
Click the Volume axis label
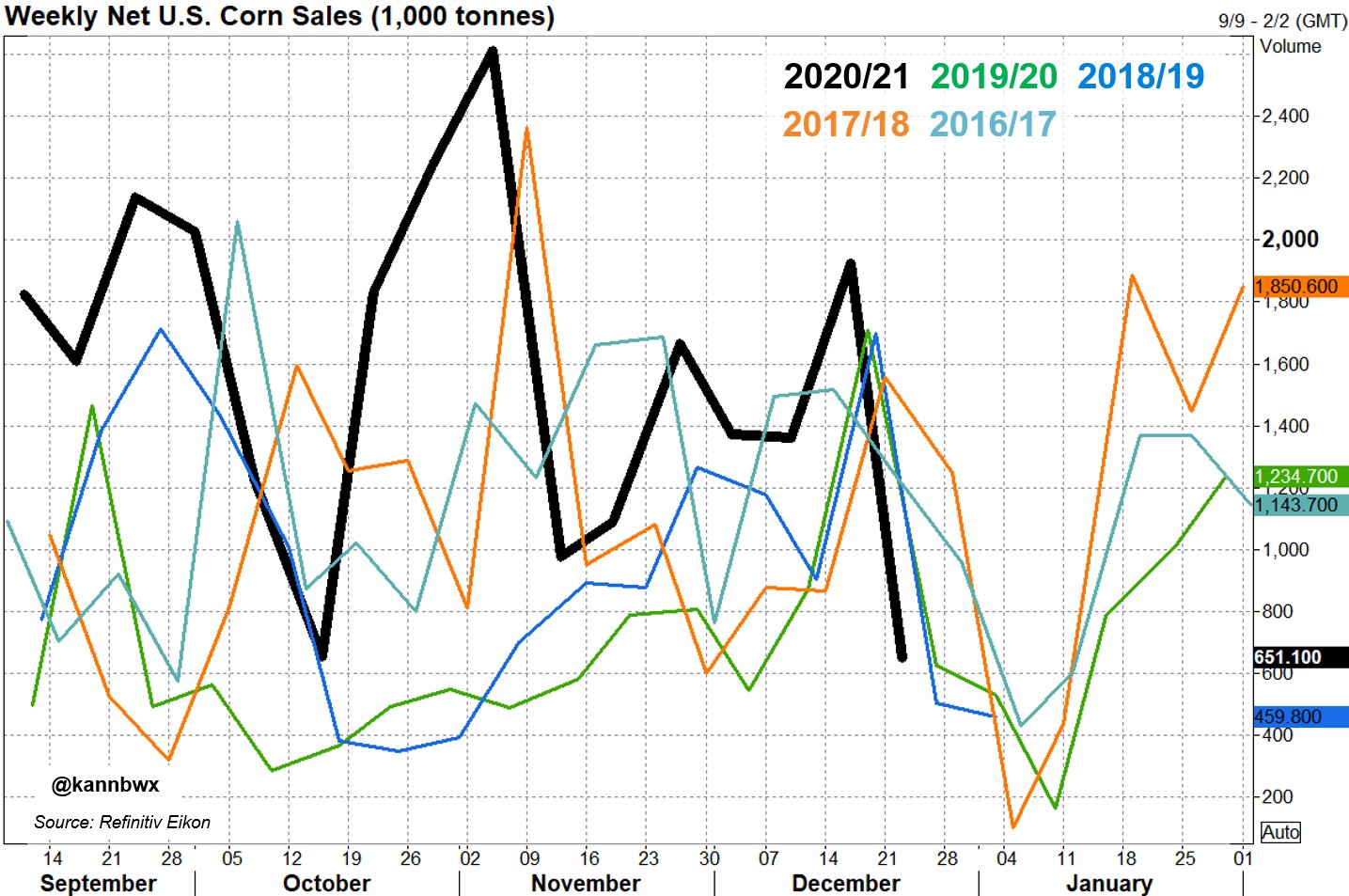click(1290, 46)
